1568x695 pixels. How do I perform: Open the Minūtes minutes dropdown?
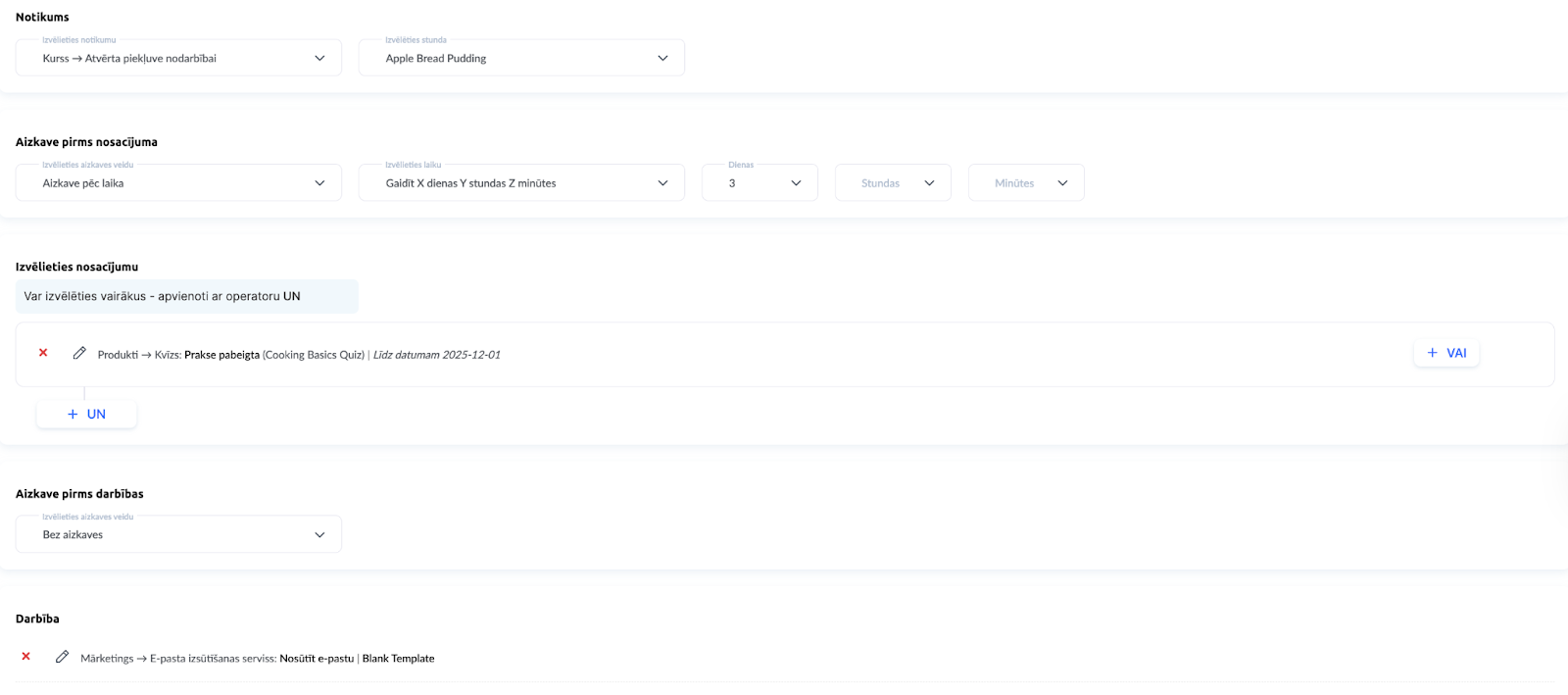pyautogui.click(x=1026, y=183)
